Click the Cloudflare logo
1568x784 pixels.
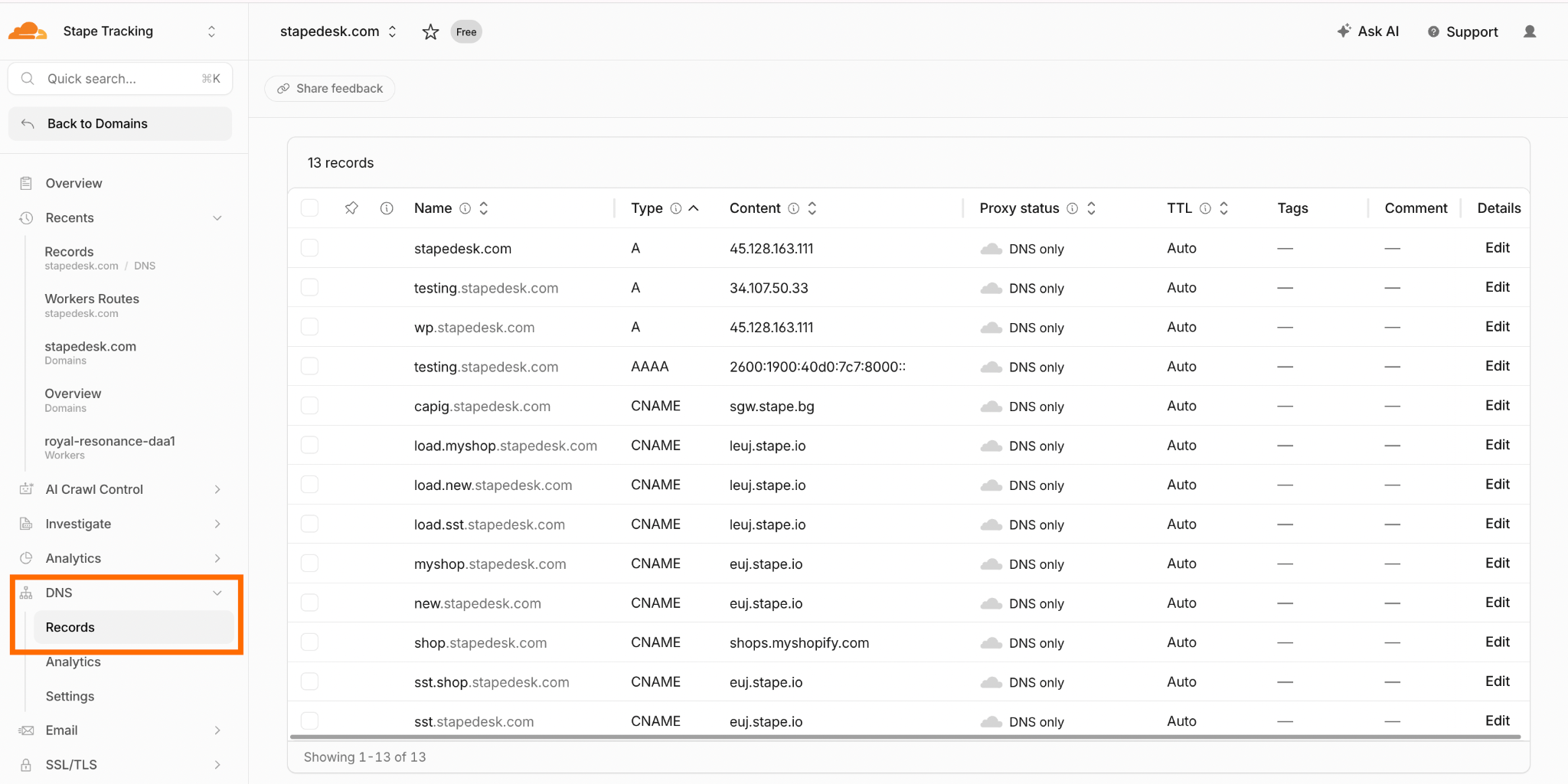pos(28,31)
